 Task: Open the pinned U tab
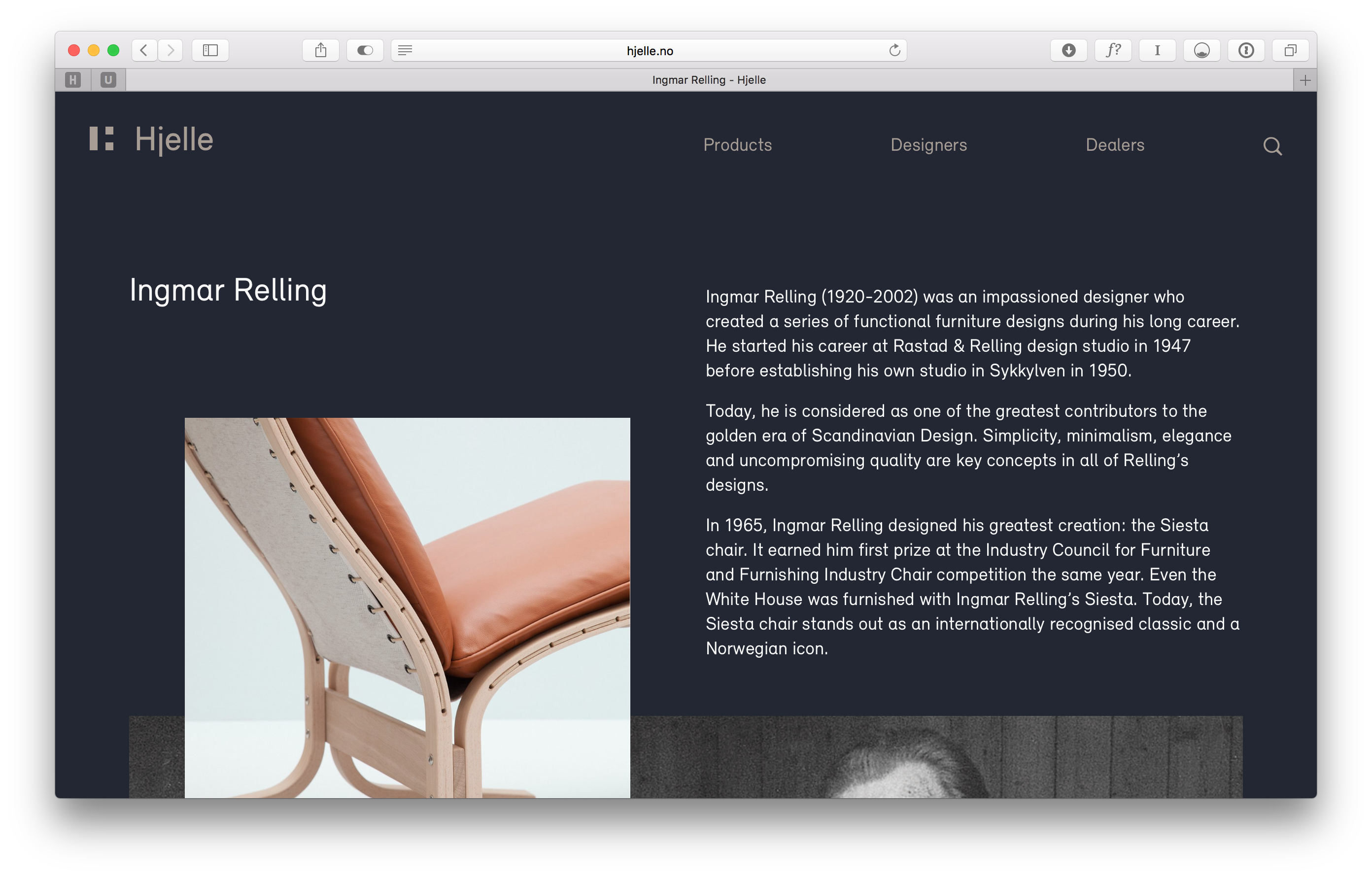click(108, 80)
